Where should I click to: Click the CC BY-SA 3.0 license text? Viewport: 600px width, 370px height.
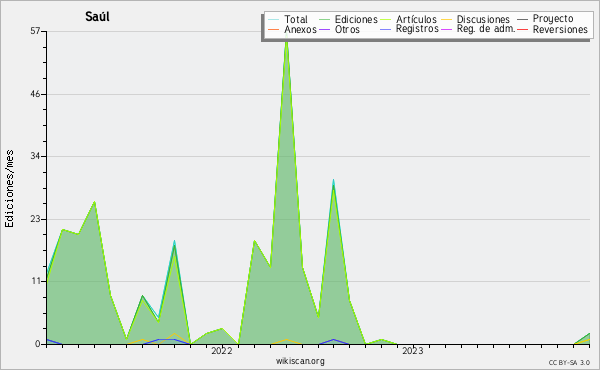pyautogui.click(x=569, y=362)
